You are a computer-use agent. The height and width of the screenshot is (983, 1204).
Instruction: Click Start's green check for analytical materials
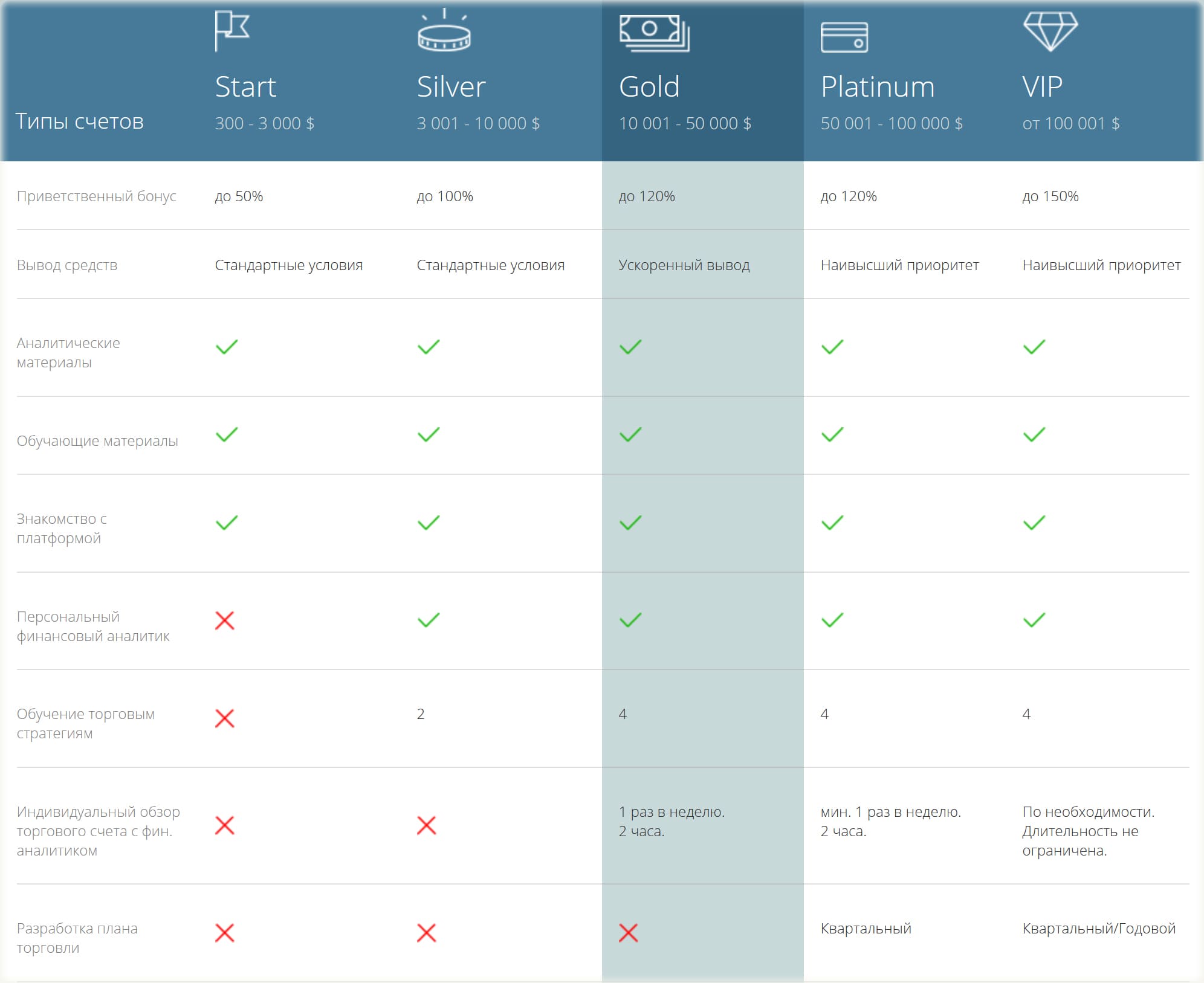[x=227, y=347]
